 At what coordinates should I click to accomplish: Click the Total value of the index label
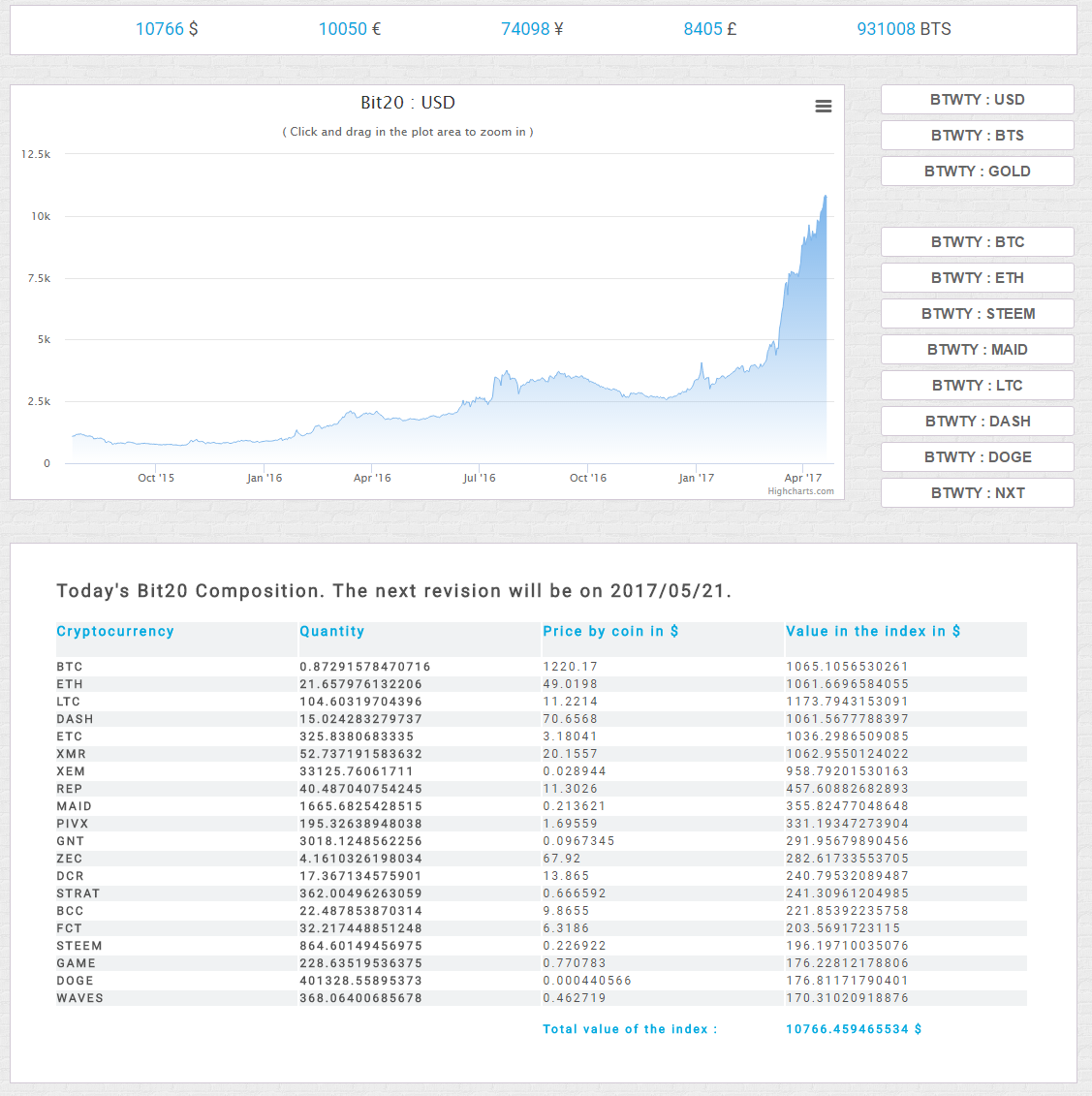630,1029
